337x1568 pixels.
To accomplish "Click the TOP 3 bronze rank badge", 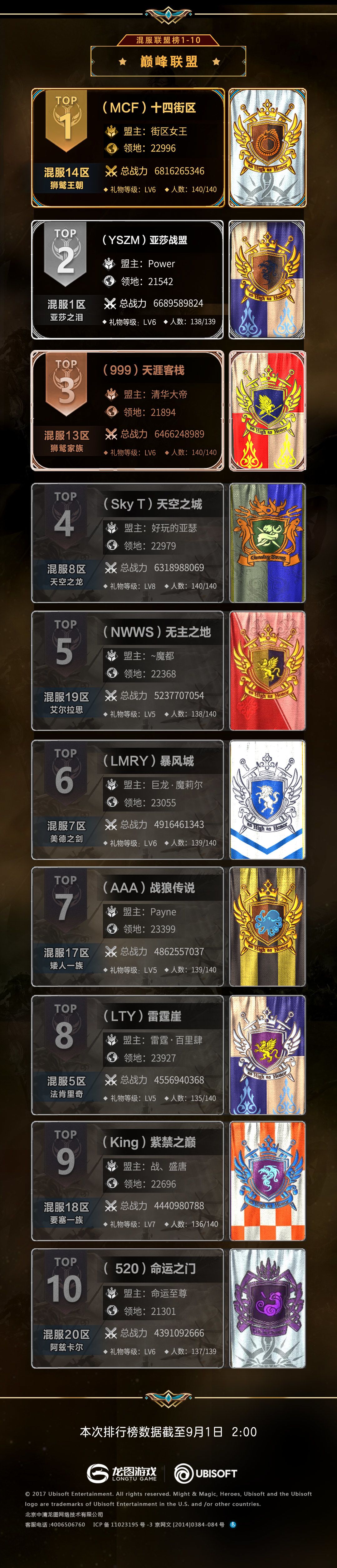I will tap(66, 385).
